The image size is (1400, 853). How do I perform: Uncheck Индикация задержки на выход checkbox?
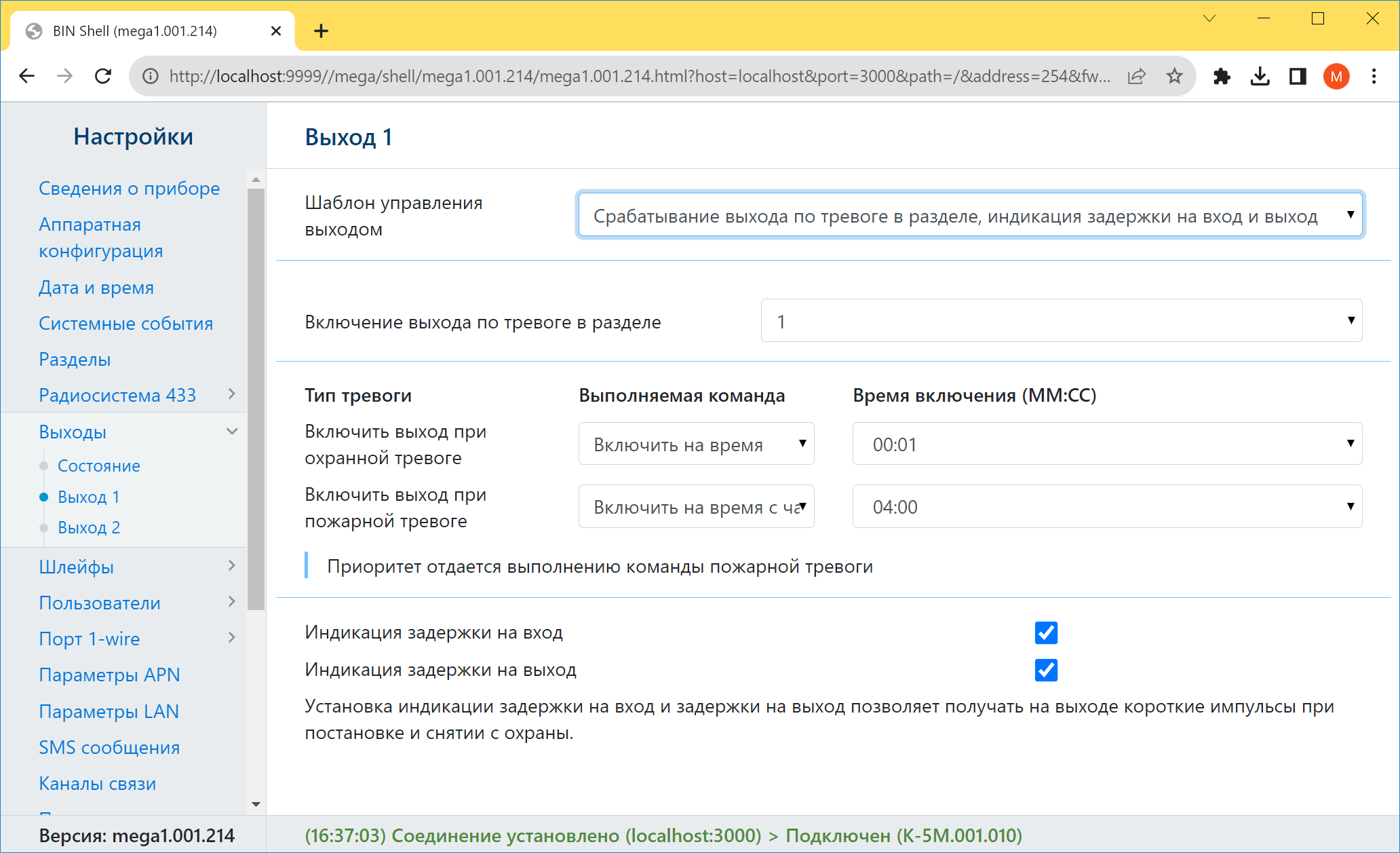tap(1046, 670)
